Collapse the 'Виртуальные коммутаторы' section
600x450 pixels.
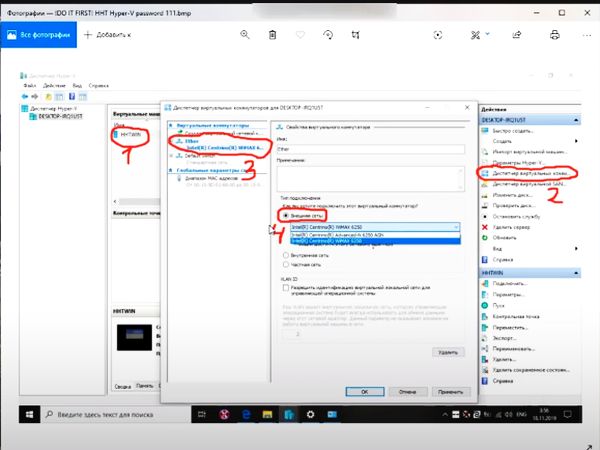tap(171, 126)
